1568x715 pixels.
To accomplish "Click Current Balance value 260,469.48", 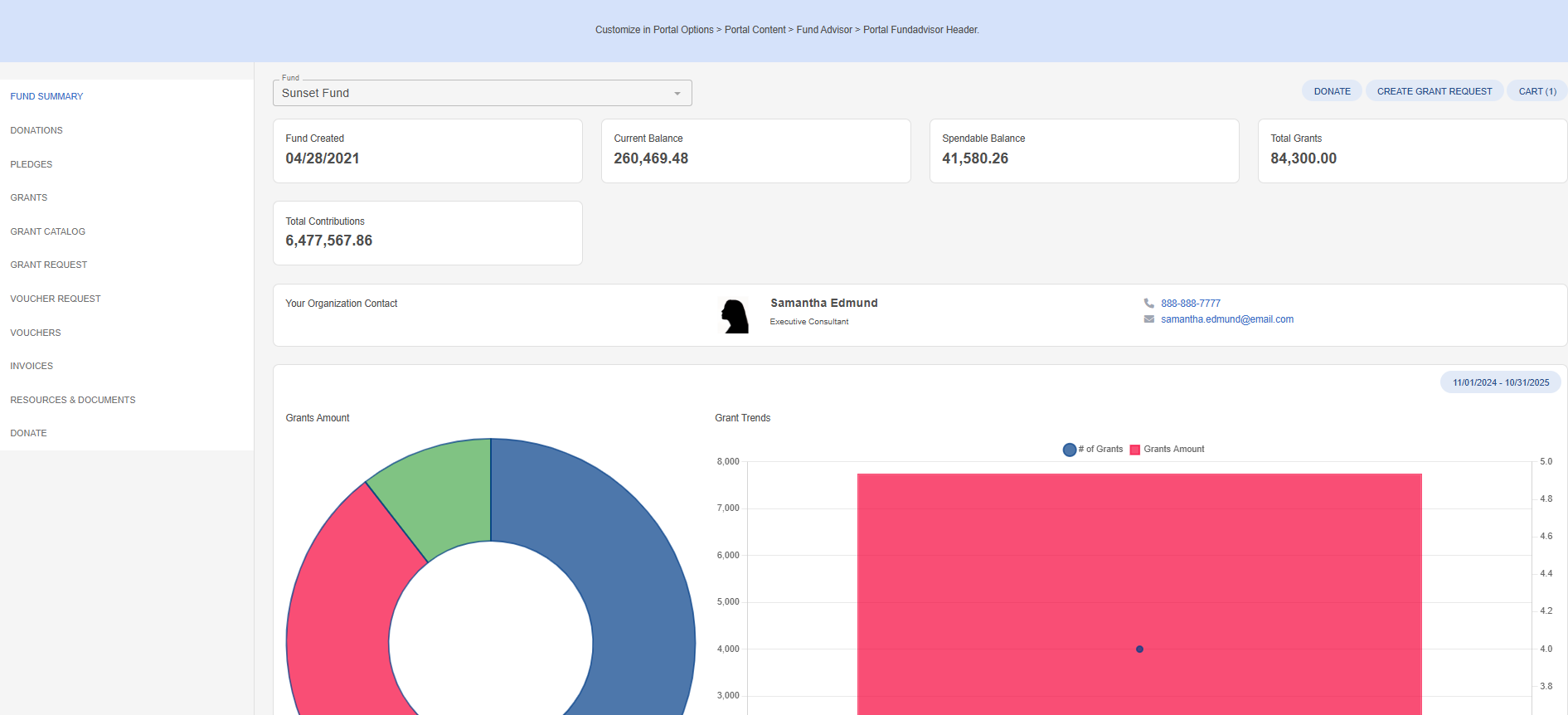I will pyautogui.click(x=651, y=158).
